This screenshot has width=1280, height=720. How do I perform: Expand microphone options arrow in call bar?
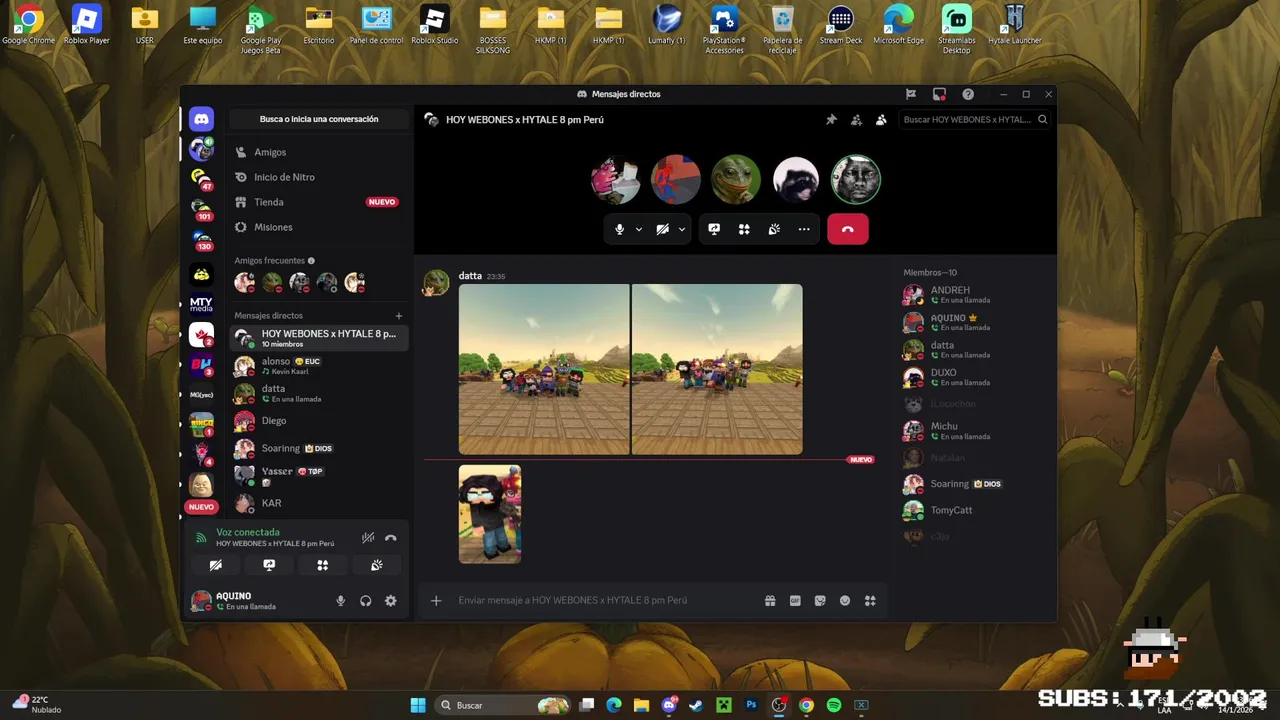638,229
